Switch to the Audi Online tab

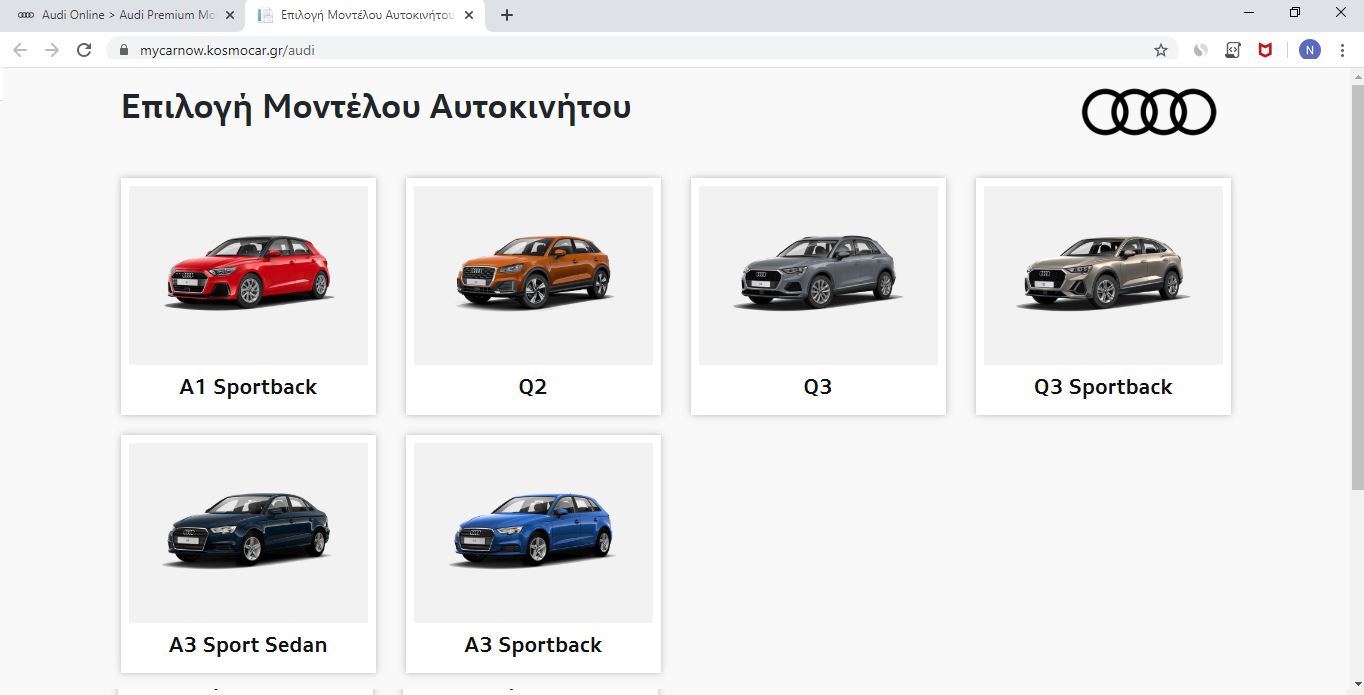[120, 15]
